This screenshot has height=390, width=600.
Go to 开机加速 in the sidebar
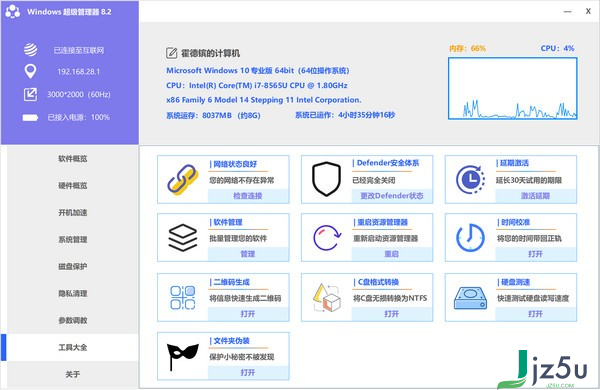[x=73, y=212]
